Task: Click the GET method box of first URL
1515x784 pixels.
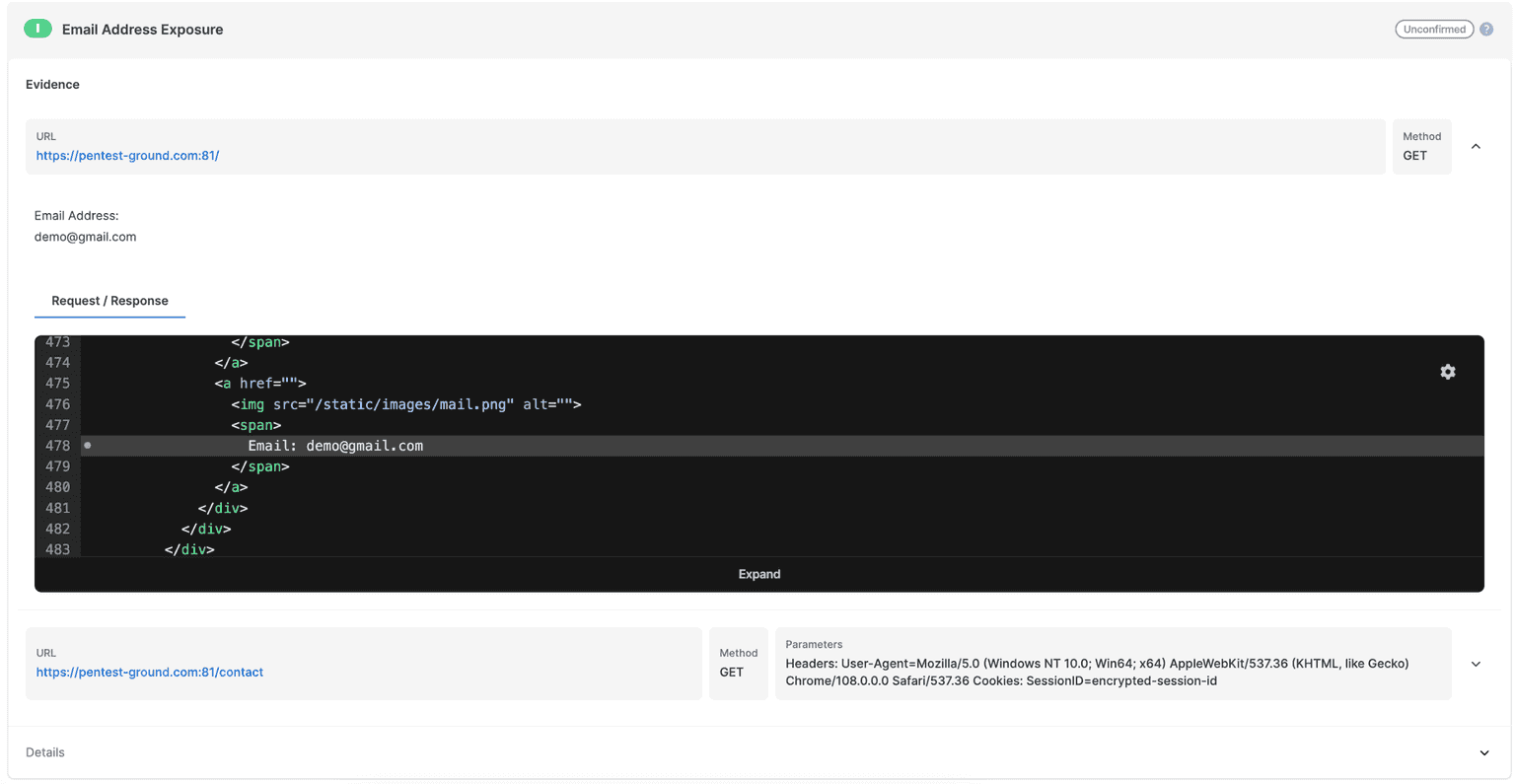Action: pyautogui.click(x=1420, y=147)
